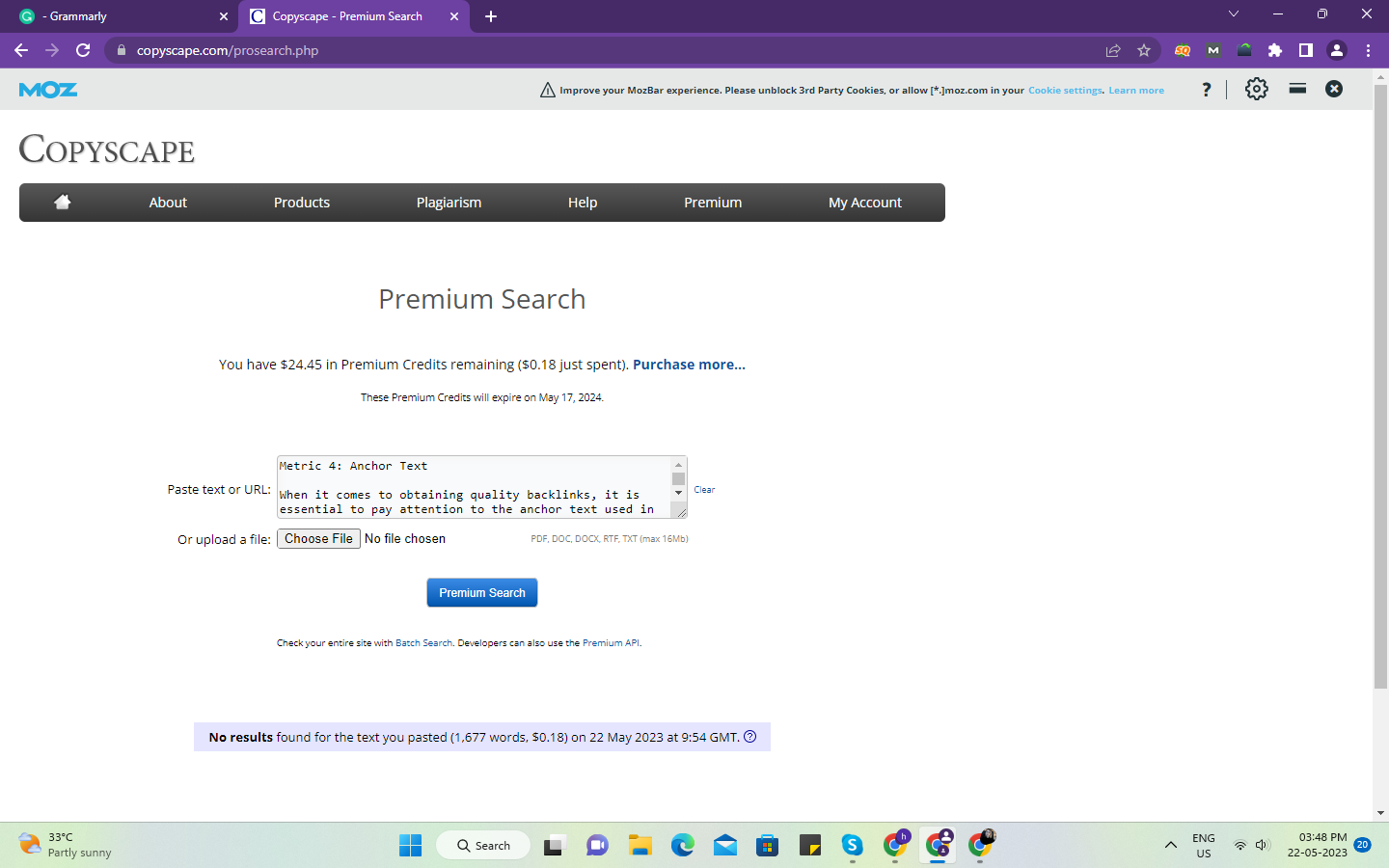Reload the Copyscape page
This screenshot has width=1389, height=868.
tap(83, 50)
